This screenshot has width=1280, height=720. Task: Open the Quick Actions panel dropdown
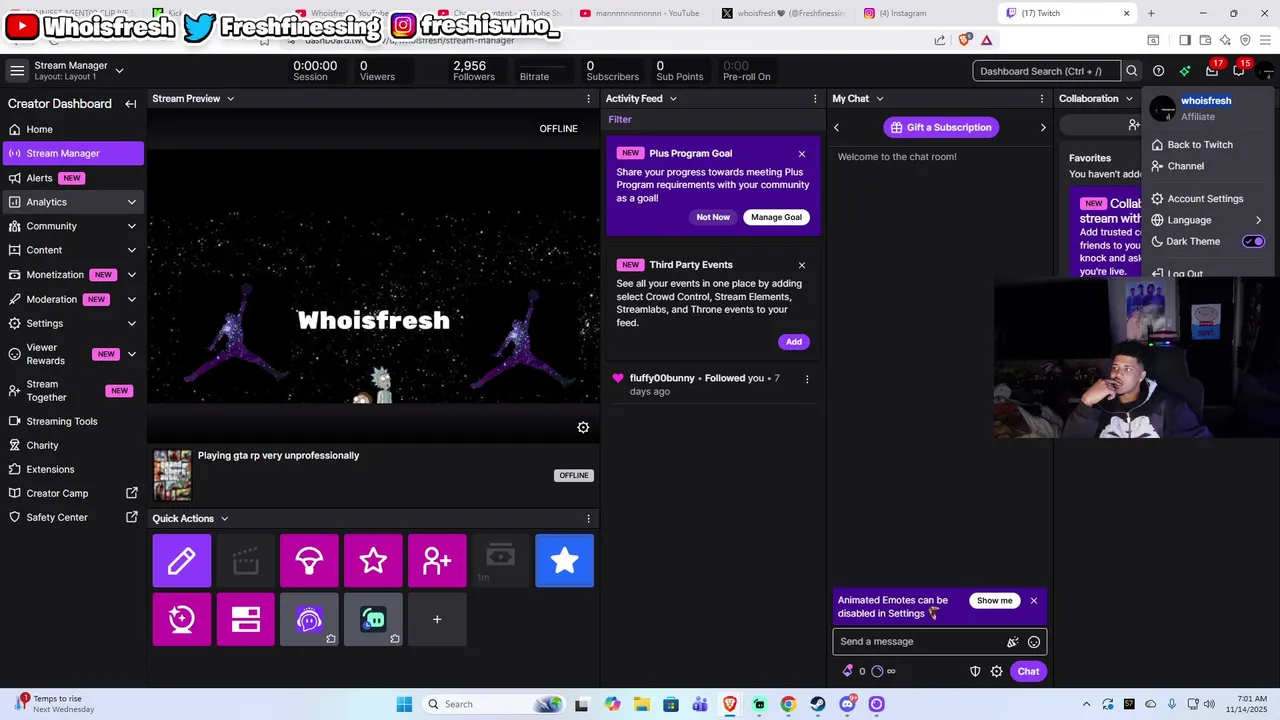pos(224,519)
